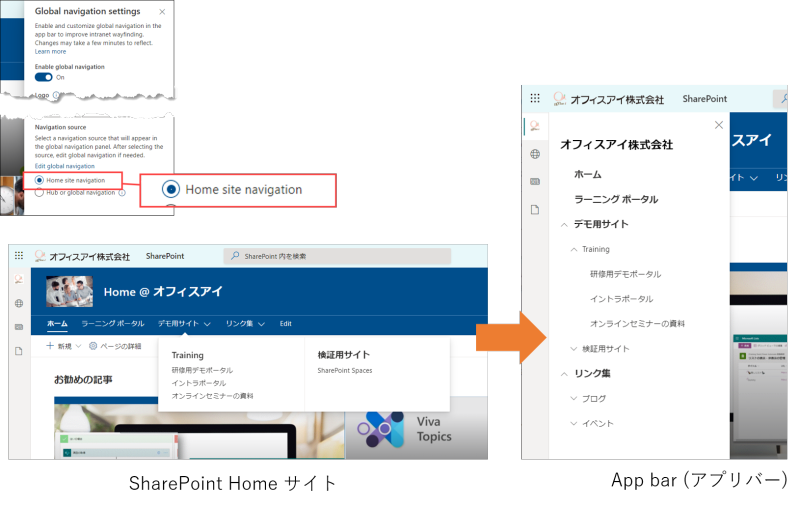The width and height of the screenshot is (800, 507).
Task: Toggle Enable global navigation switch
Action: pos(43,77)
